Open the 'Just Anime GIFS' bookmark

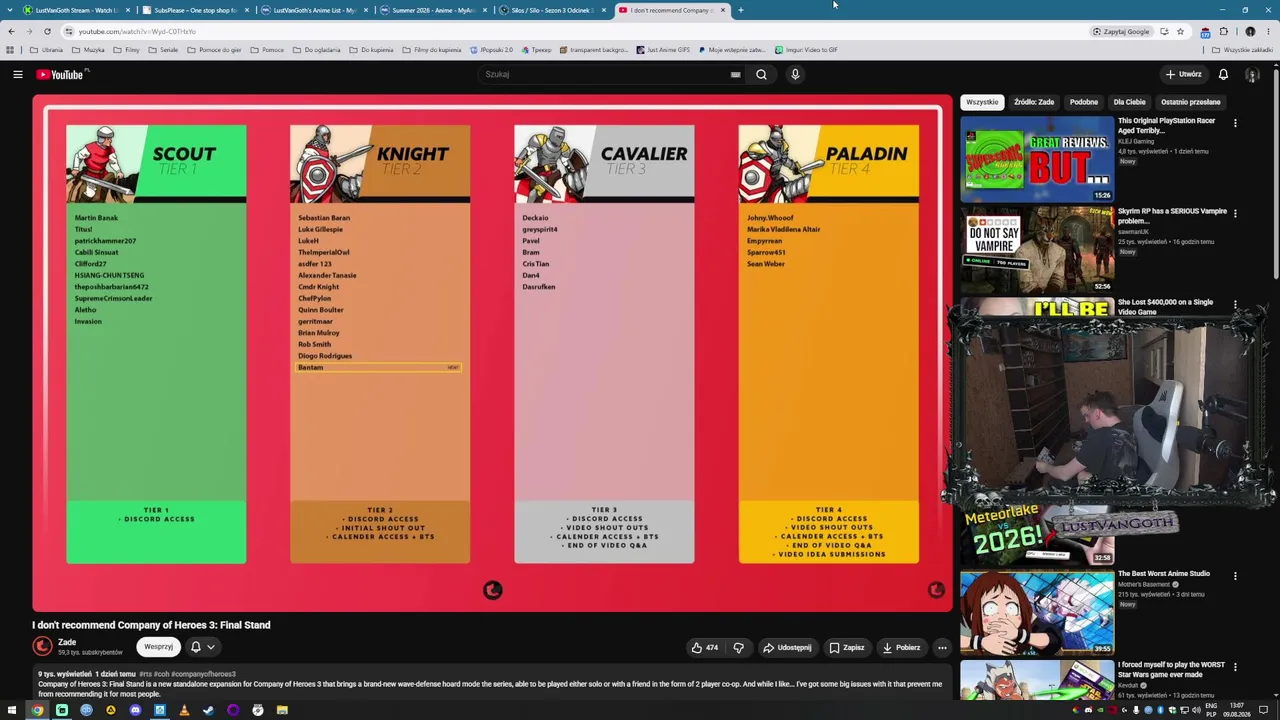click(662, 50)
